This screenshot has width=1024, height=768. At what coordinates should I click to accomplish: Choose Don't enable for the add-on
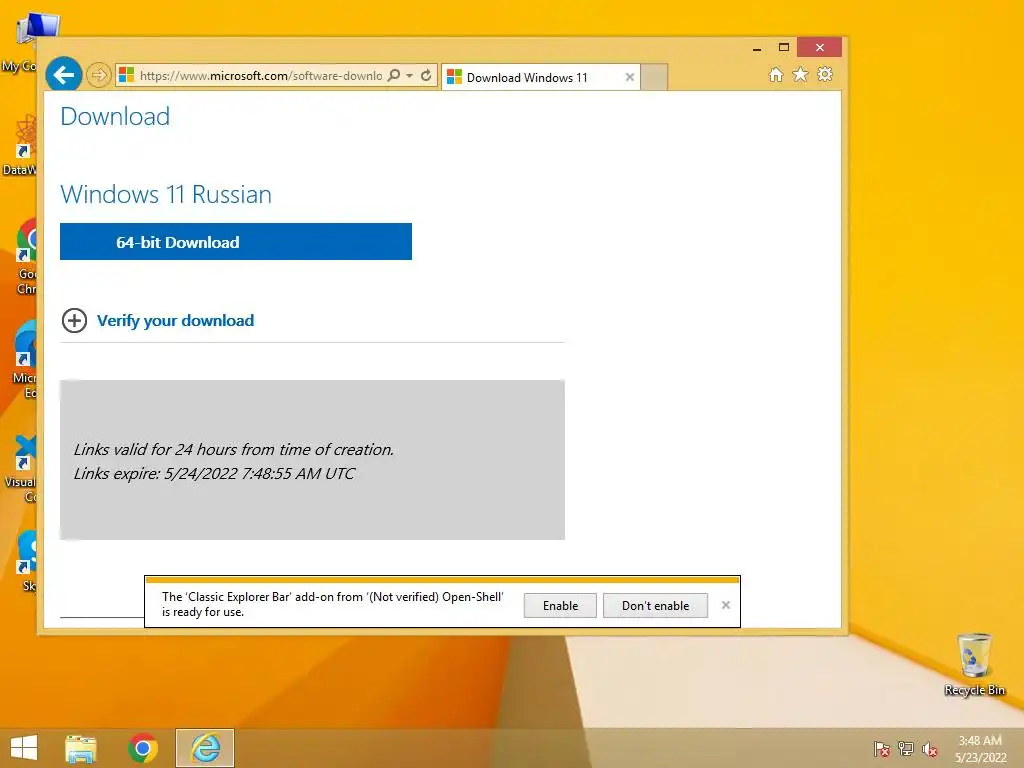click(x=655, y=605)
